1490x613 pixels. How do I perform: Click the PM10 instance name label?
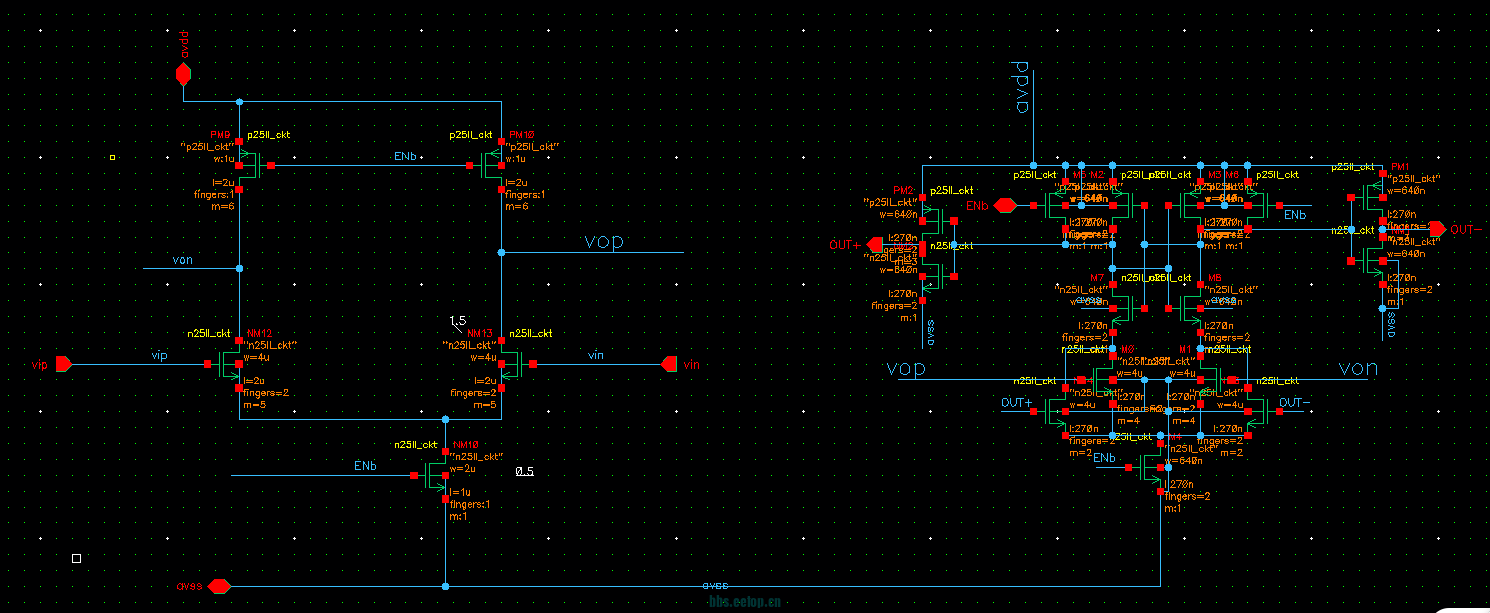tap(523, 134)
